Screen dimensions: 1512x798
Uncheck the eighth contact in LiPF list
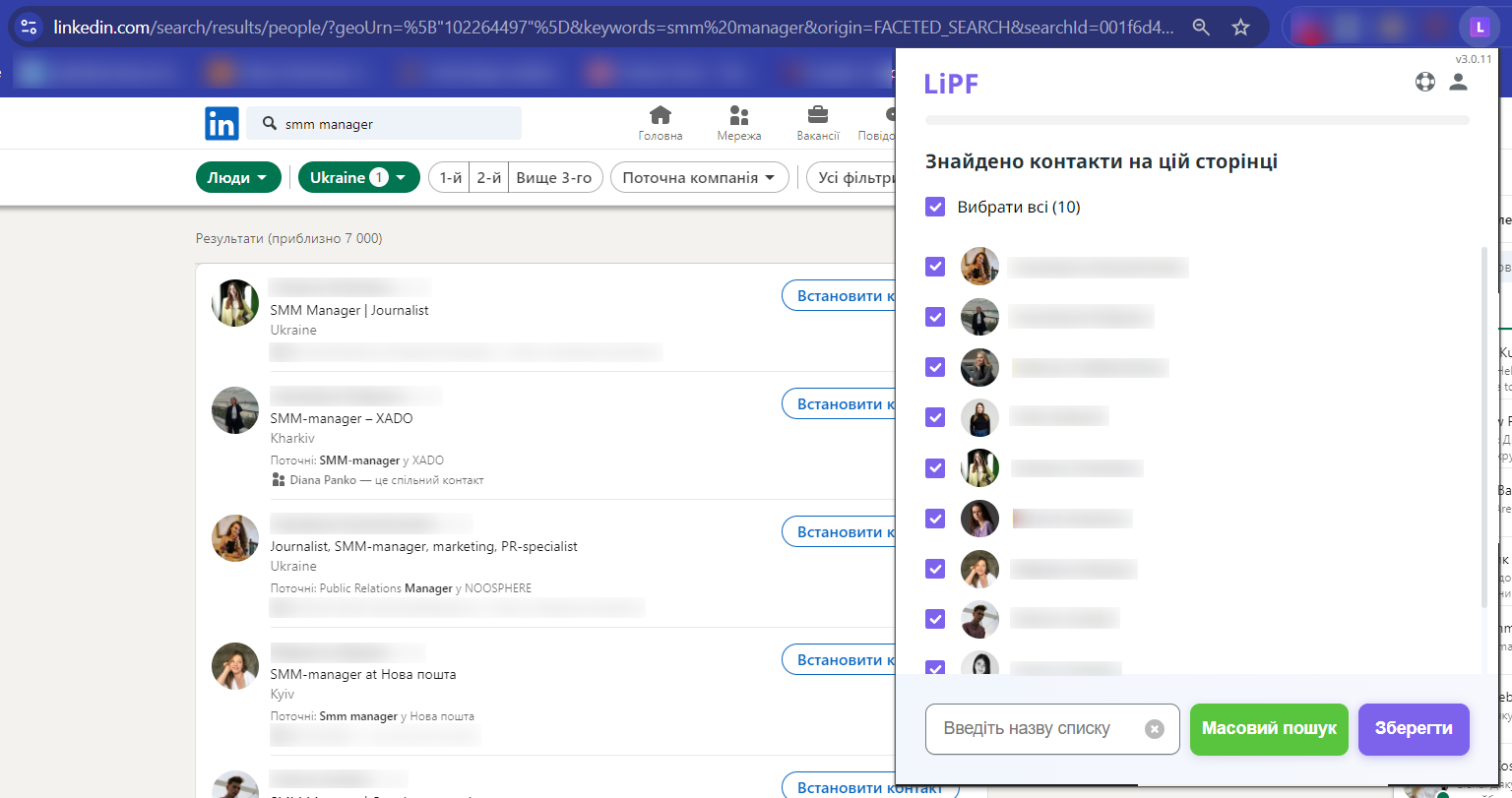935,618
